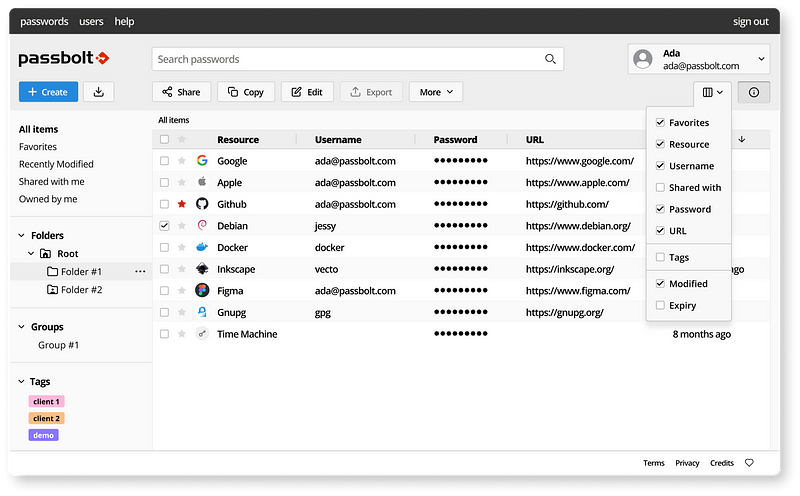Viewport: 800px width, 496px height.
Task: Open the help menu
Action: 124,21
